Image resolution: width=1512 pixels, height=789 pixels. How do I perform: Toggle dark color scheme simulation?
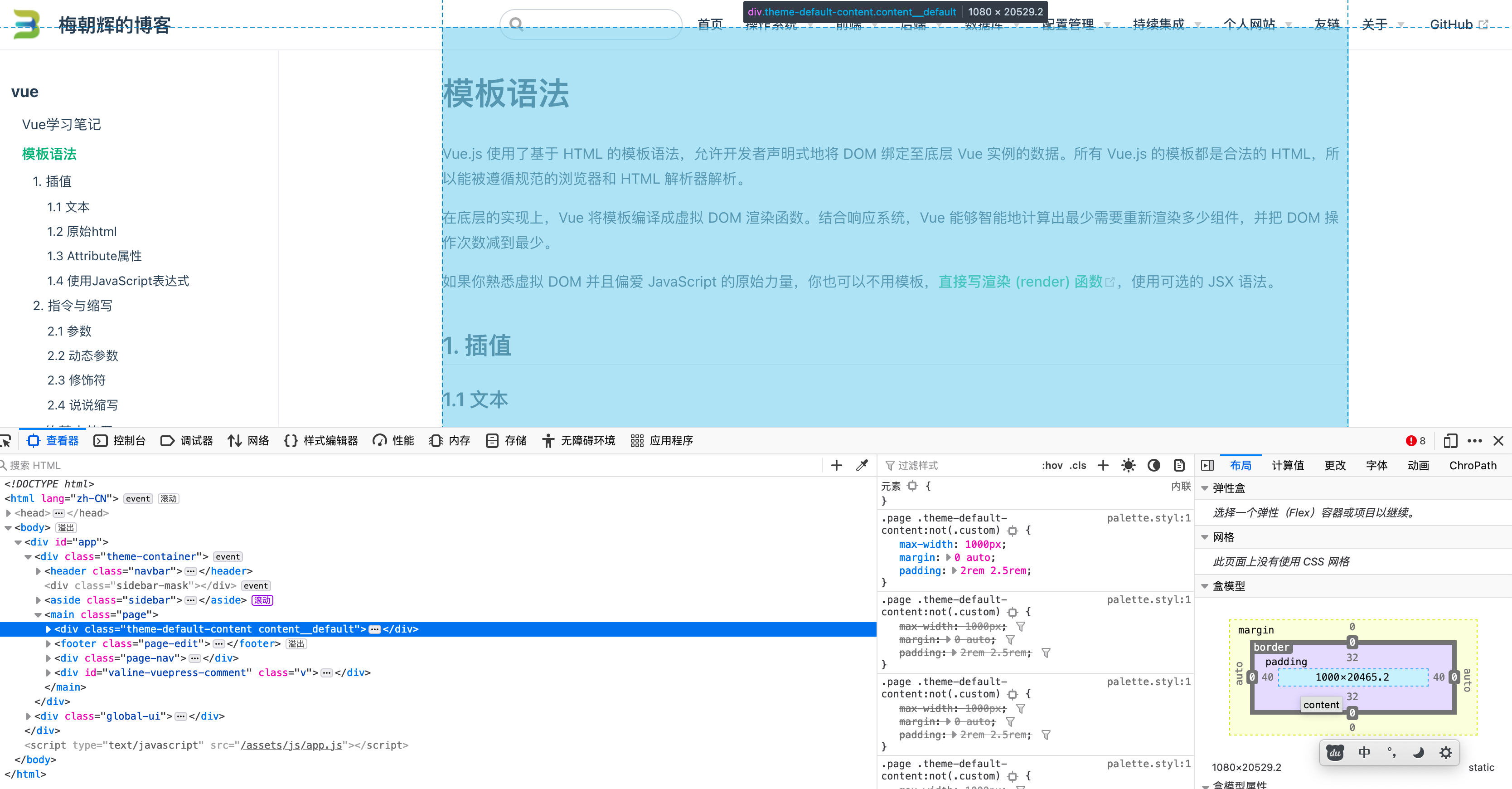click(1154, 466)
